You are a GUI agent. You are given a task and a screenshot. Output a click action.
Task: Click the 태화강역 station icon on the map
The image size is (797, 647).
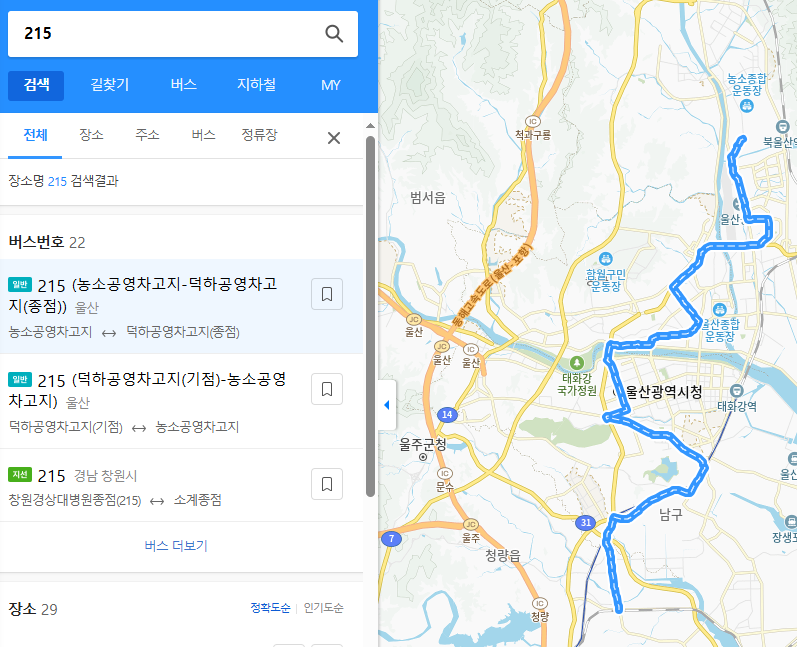(x=737, y=391)
